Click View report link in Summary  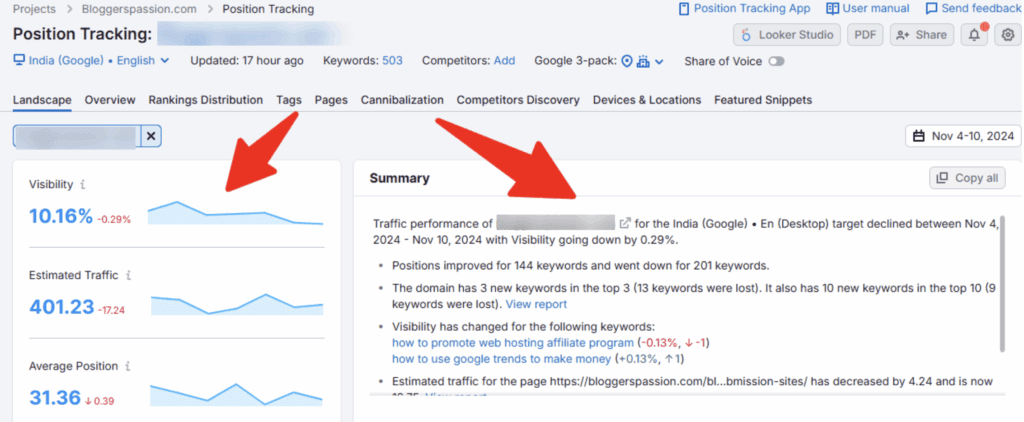pyautogui.click(x=536, y=304)
